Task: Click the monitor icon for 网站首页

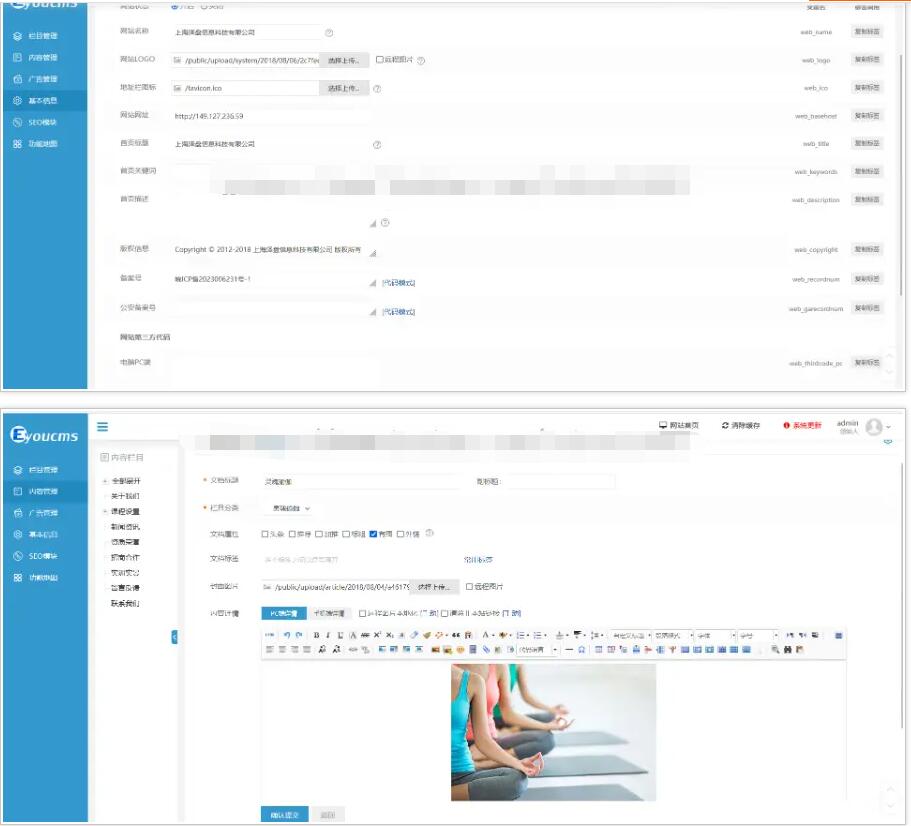Action: (x=662, y=425)
